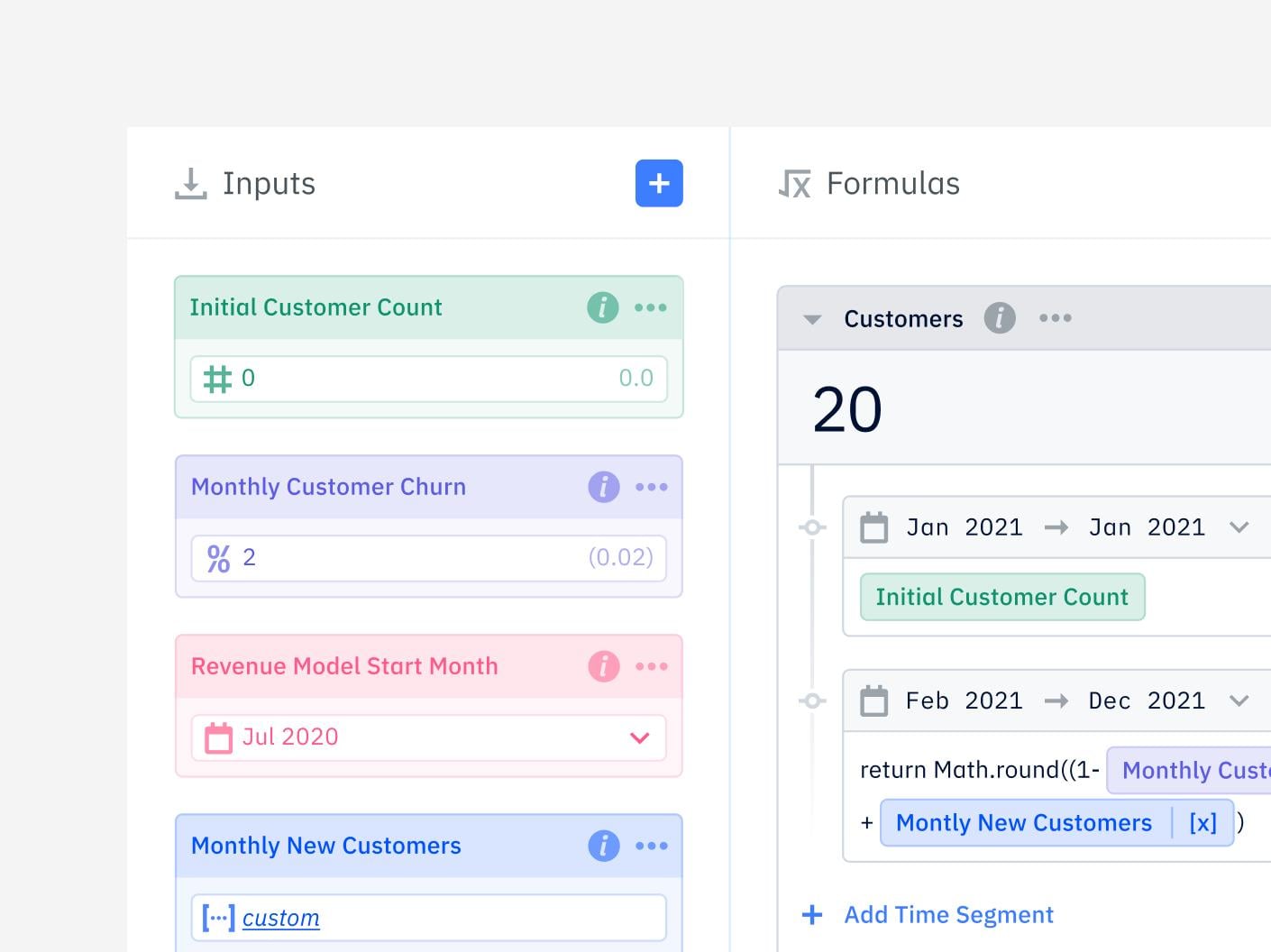Viewport: 1271px width, 952px height.
Task: Click the custom link in Monthly New Customers
Action: (x=280, y=918)
